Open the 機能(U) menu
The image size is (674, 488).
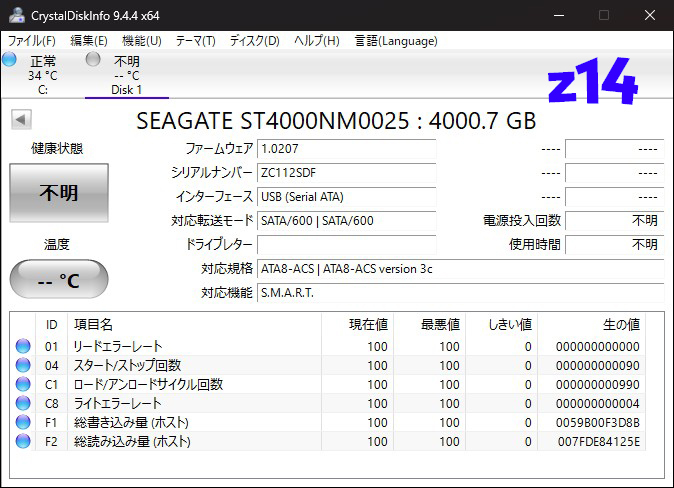pos(141,41)
